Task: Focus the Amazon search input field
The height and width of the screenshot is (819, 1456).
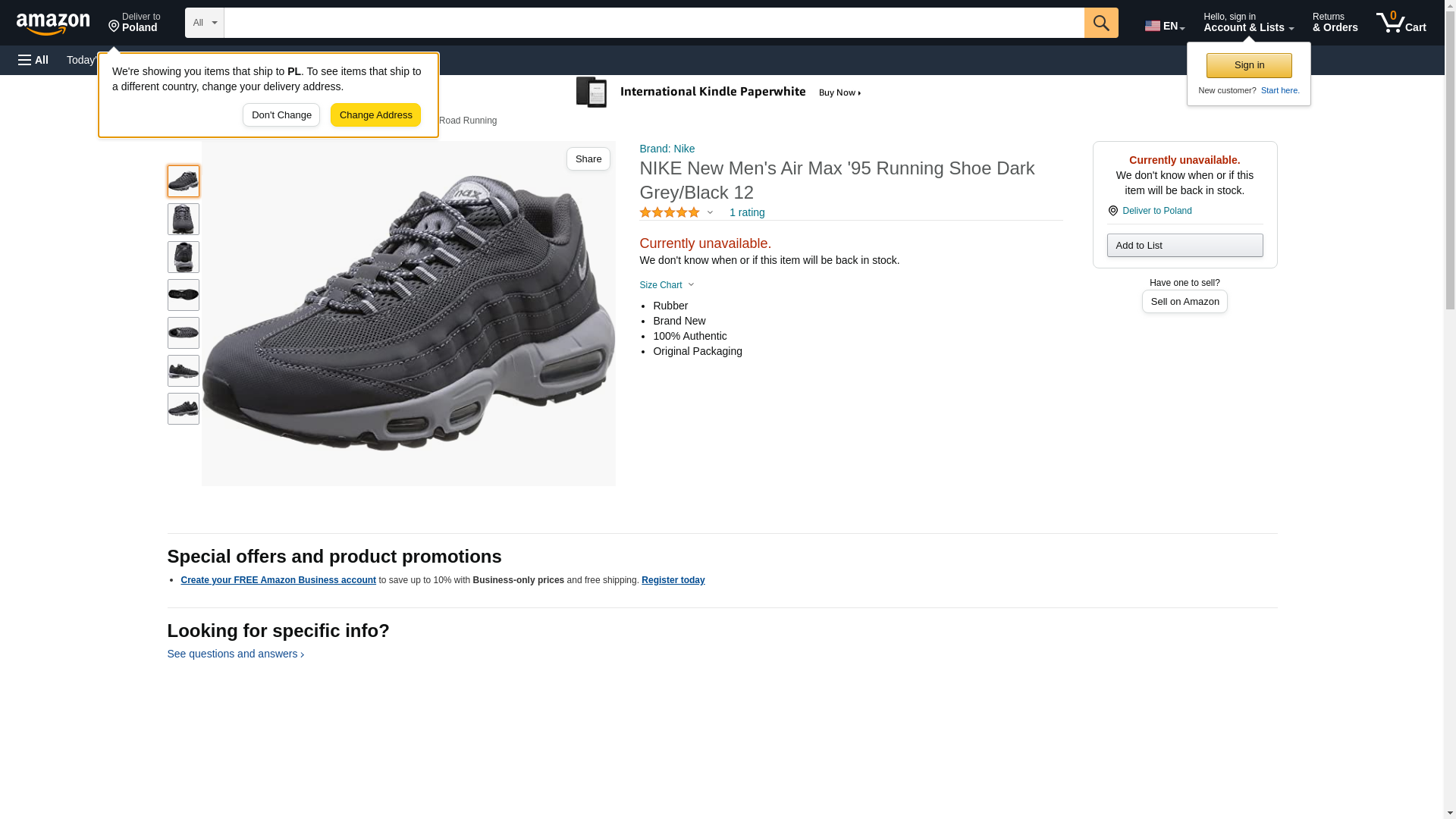Action: pyautogui.click(x=654, y=23)
